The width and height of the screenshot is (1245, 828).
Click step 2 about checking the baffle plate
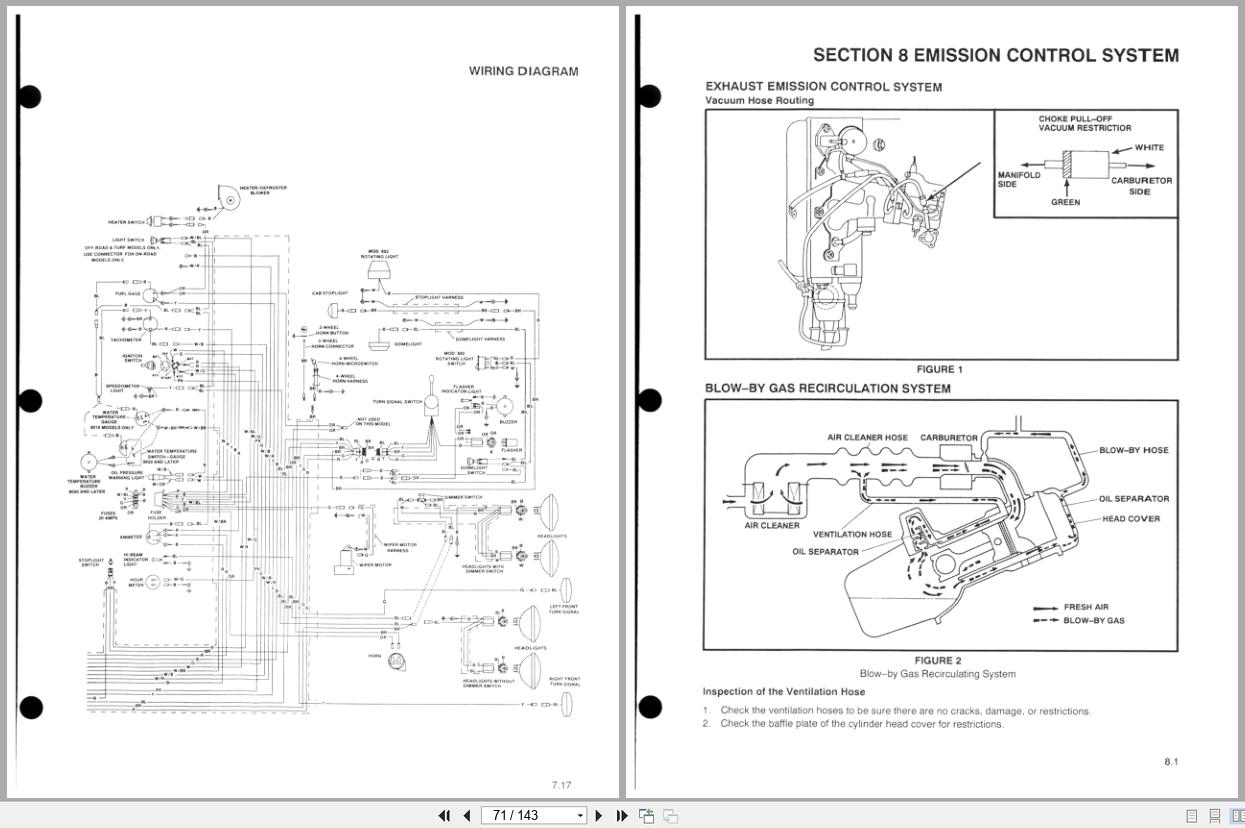853,724
